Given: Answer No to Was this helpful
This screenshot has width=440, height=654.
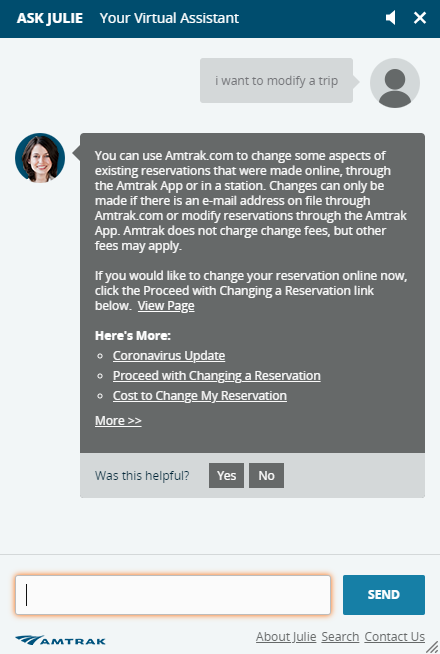Looking at the screenshot, I should [267, 475].
